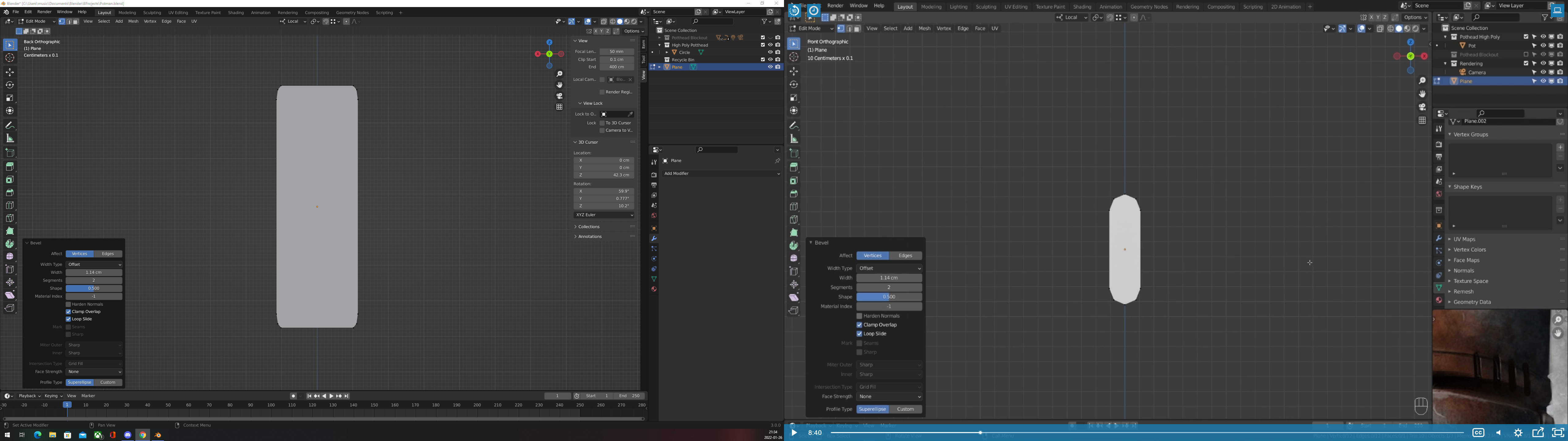The image size is (1568, 441).
Task: Adjust the Shape 0.500 slider in left Bevel panel
Action: 94,289
